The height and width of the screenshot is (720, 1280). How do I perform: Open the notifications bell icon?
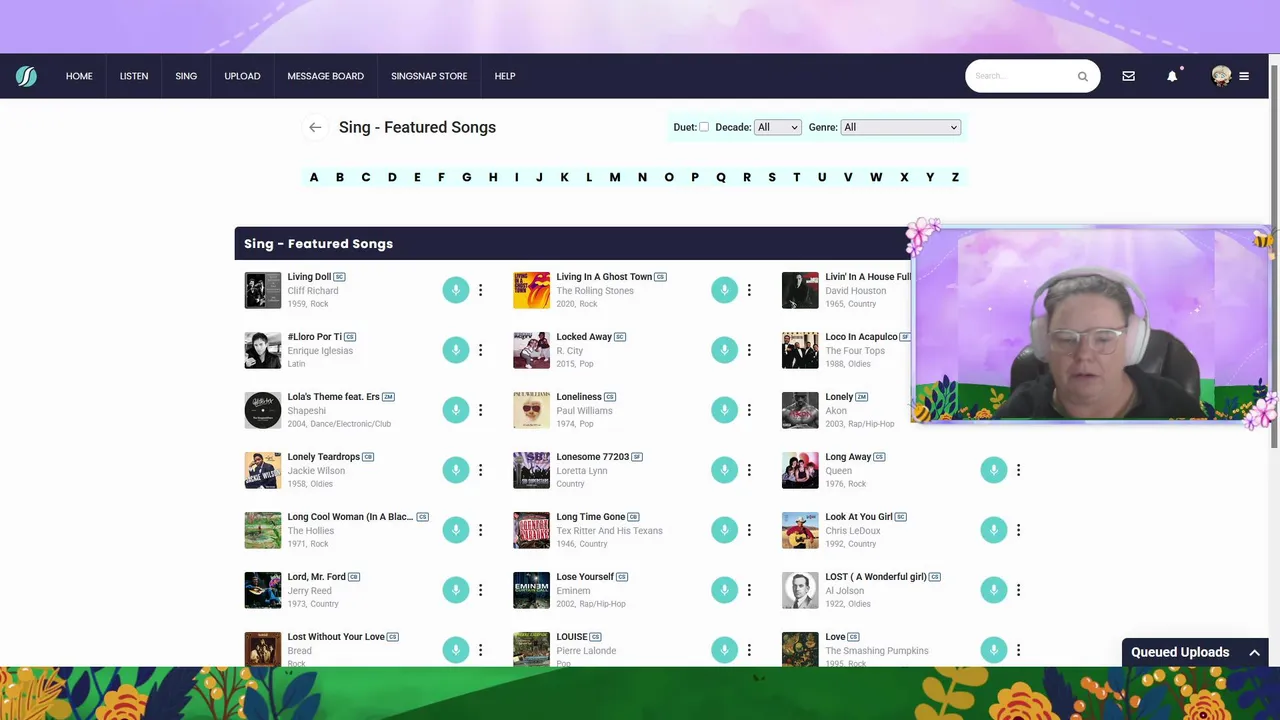(1172, 76)
